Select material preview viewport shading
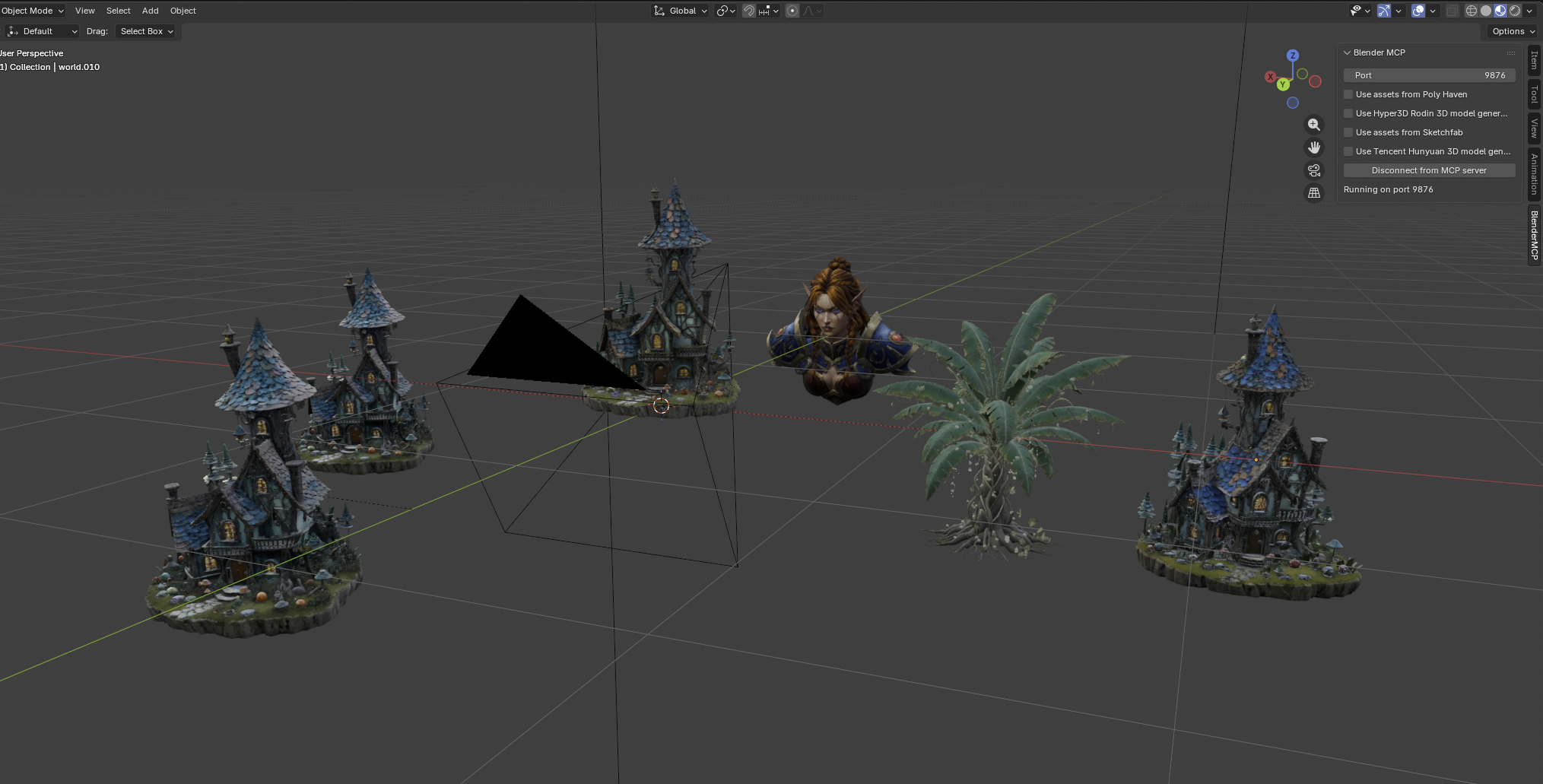The width and height of the screenshot is (1543, 784). click(x=1500, y=11)
